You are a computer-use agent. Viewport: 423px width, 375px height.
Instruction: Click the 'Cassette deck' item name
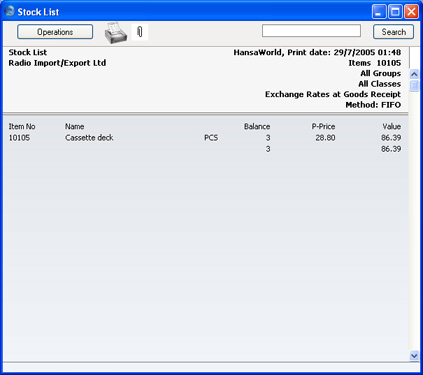tap(89, 138)
